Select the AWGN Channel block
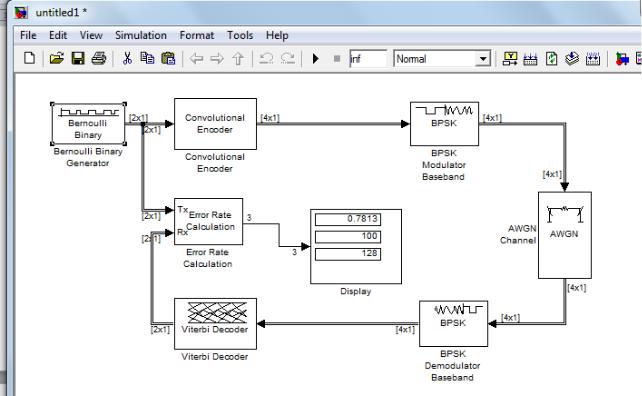This screenshot has width=642, height=396. [565, 235]
